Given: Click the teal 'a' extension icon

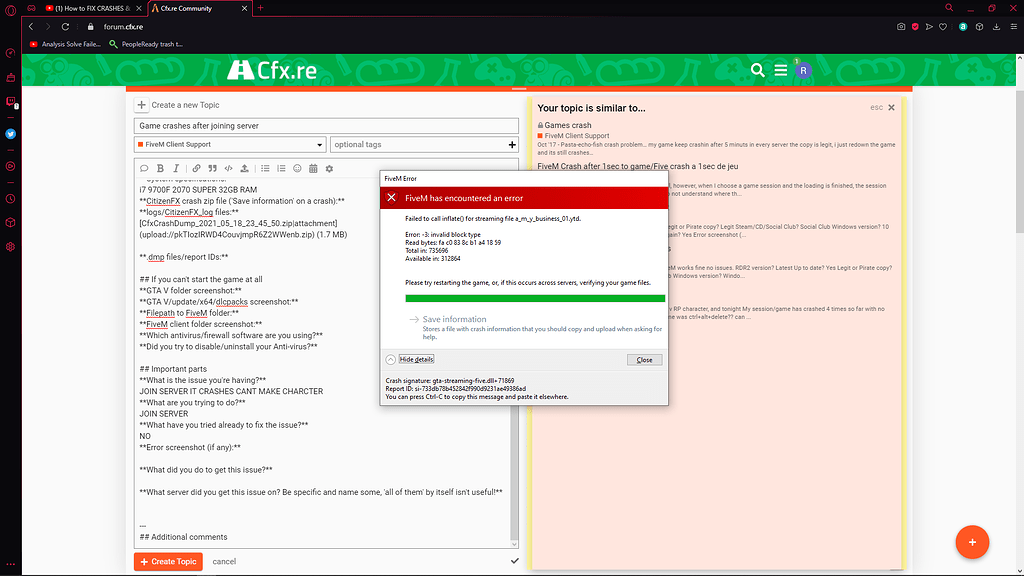Looking at the screenshot, I should click(x=963, y=27).
